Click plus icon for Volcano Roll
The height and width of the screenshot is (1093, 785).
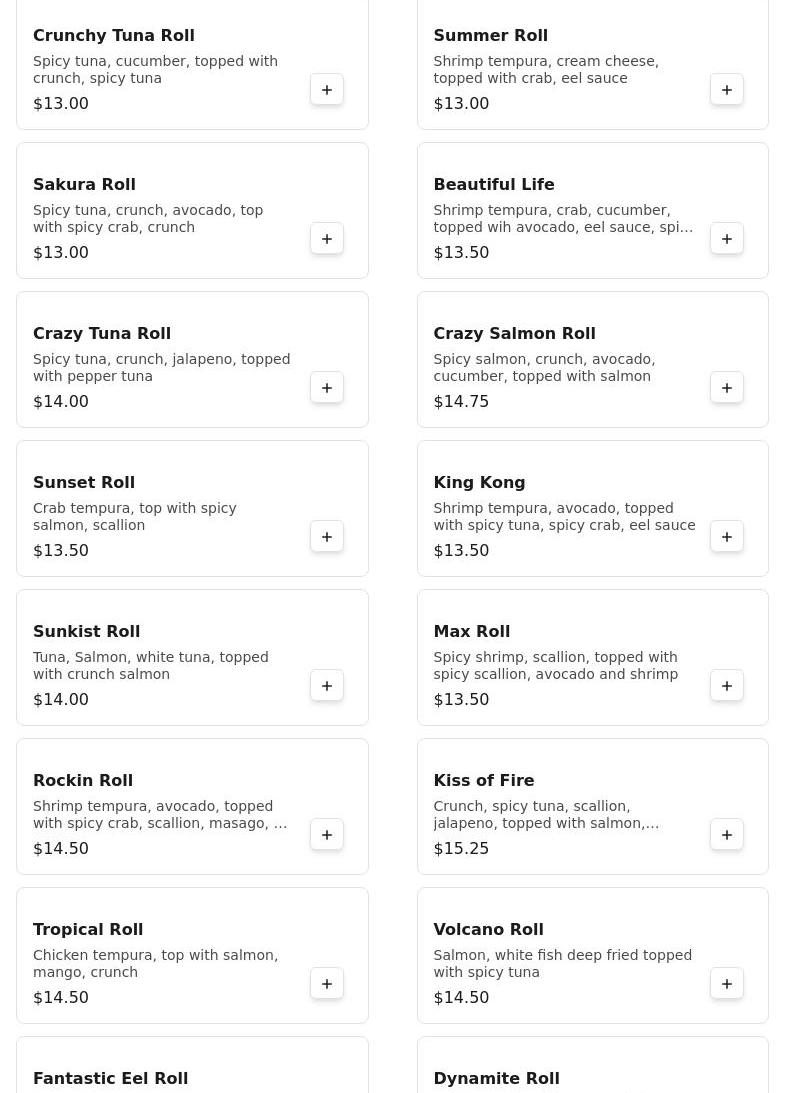pyautogui.click(x=727, y=984)
